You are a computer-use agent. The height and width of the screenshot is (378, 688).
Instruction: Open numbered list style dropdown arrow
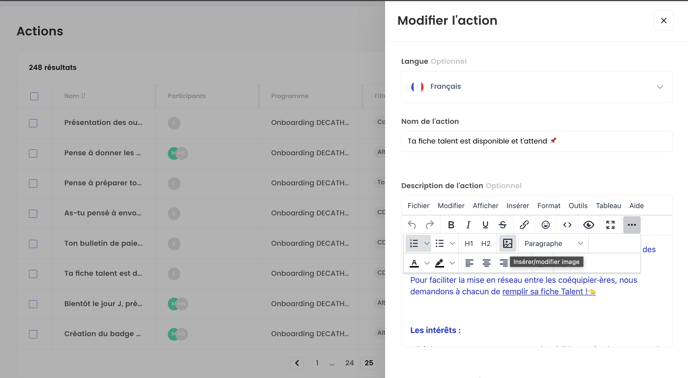(x=426, y=243)
